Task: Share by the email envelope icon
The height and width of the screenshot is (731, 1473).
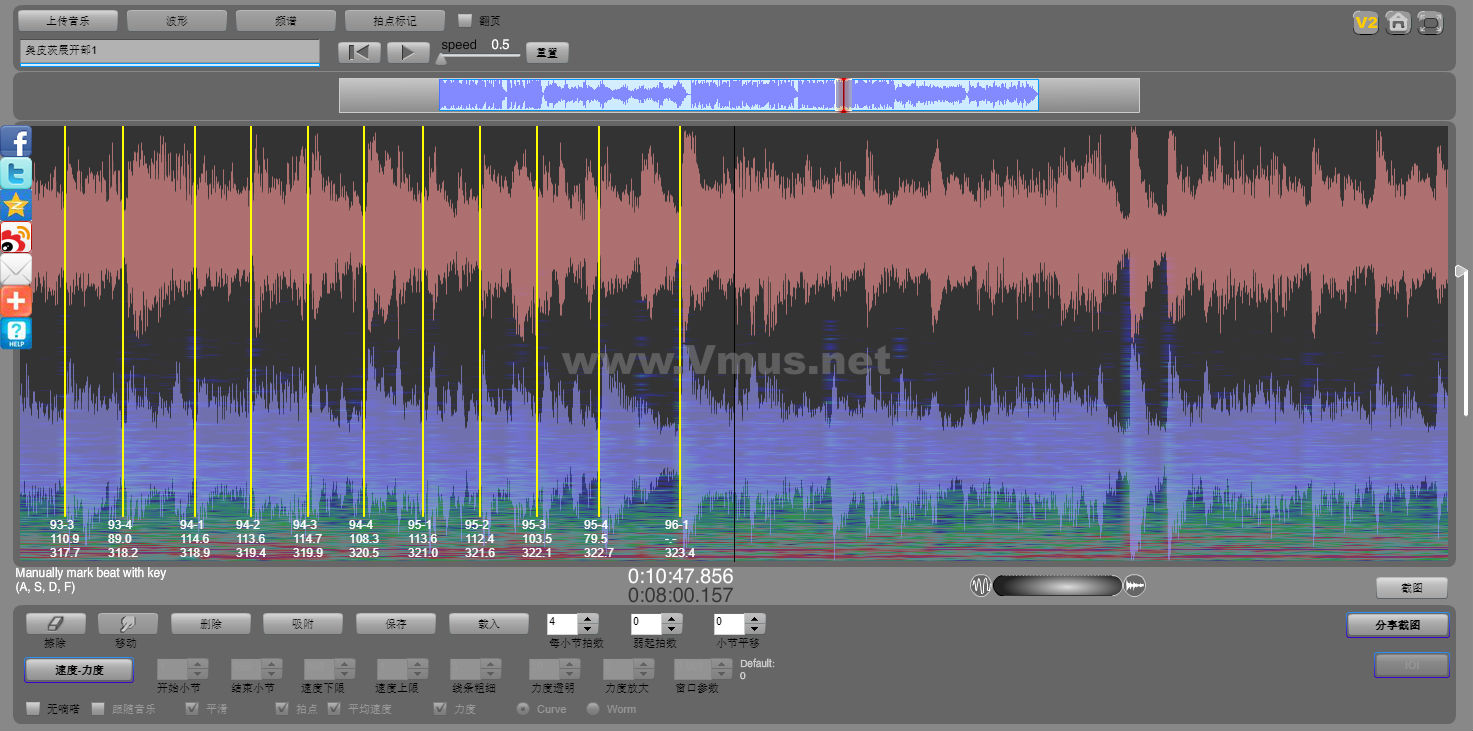Action: (x=16, y=270)
